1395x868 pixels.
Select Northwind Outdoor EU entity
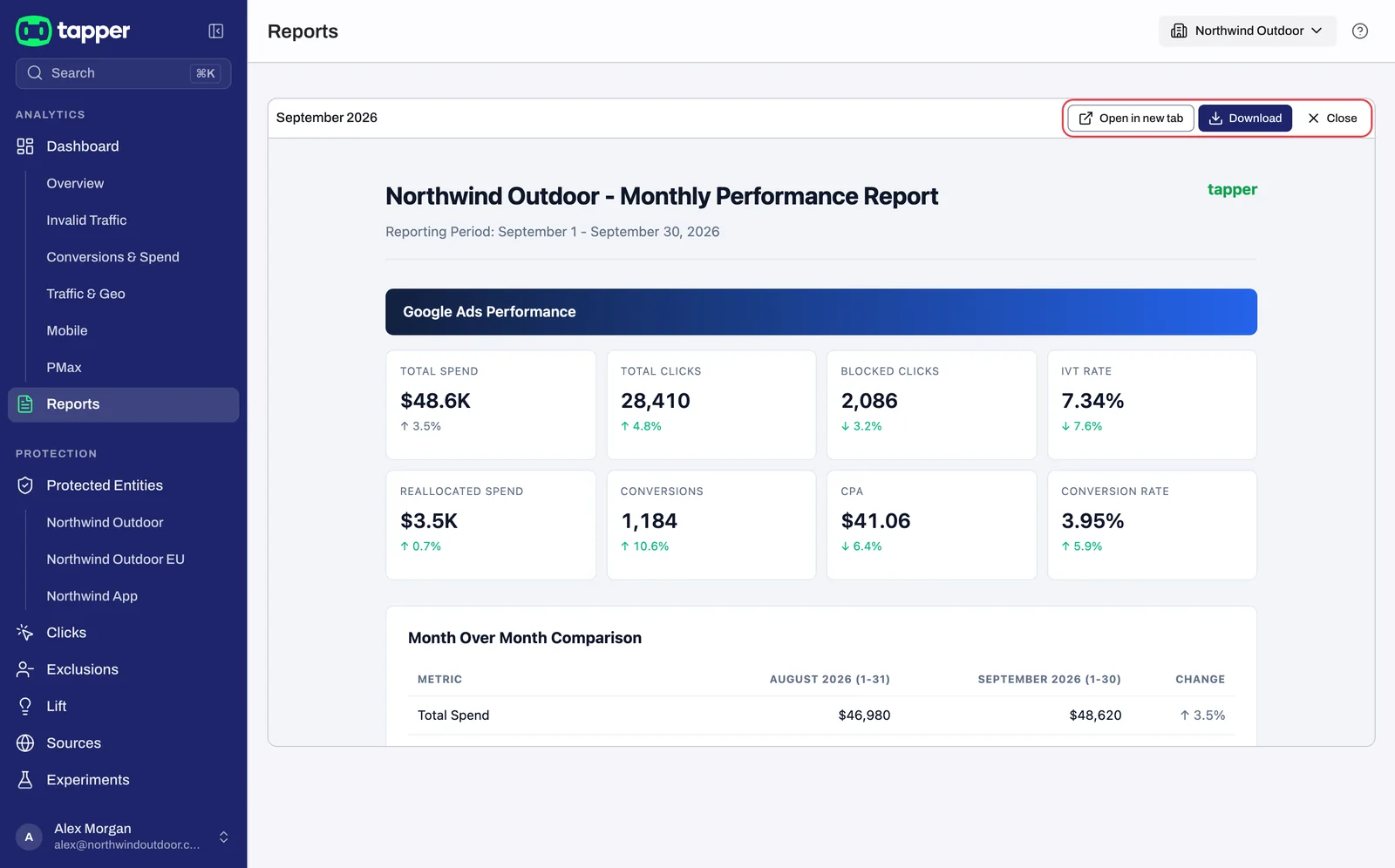pyautogui.click(x=115, y=559)
